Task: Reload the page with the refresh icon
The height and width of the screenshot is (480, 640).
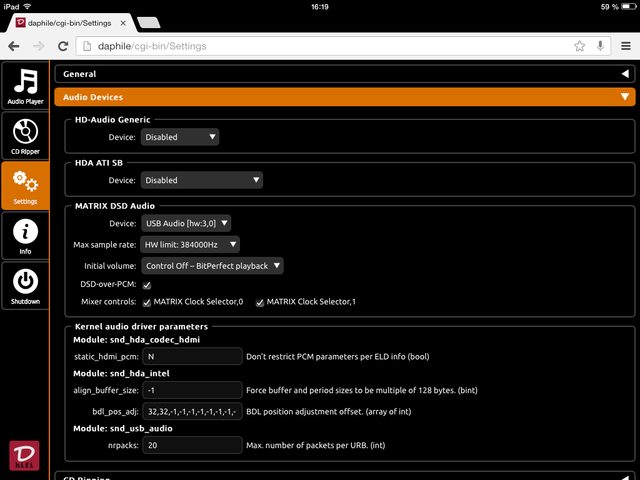Action: [x=63, y=46]
